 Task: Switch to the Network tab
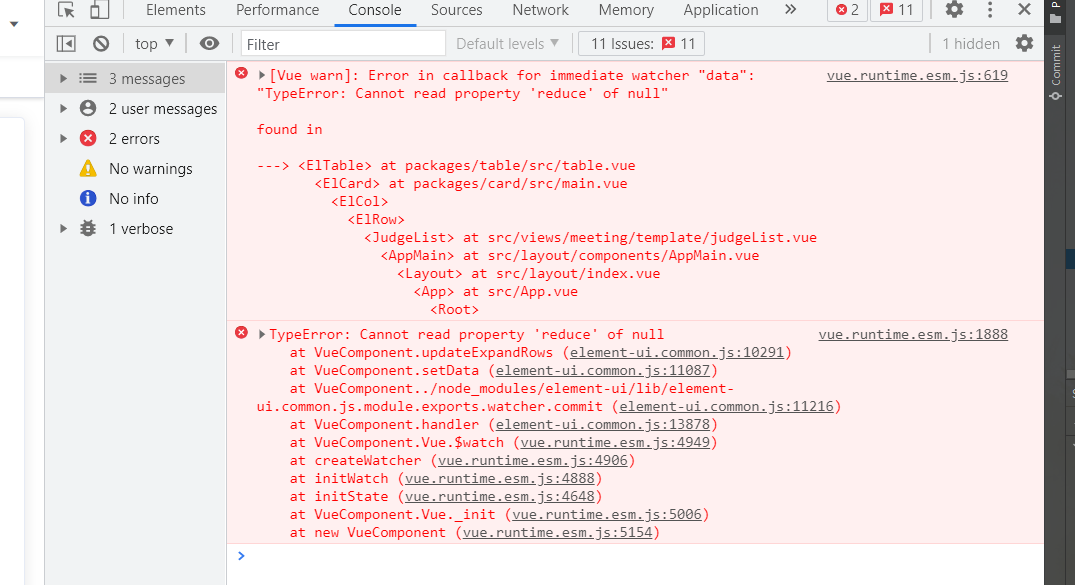(539, 10)
